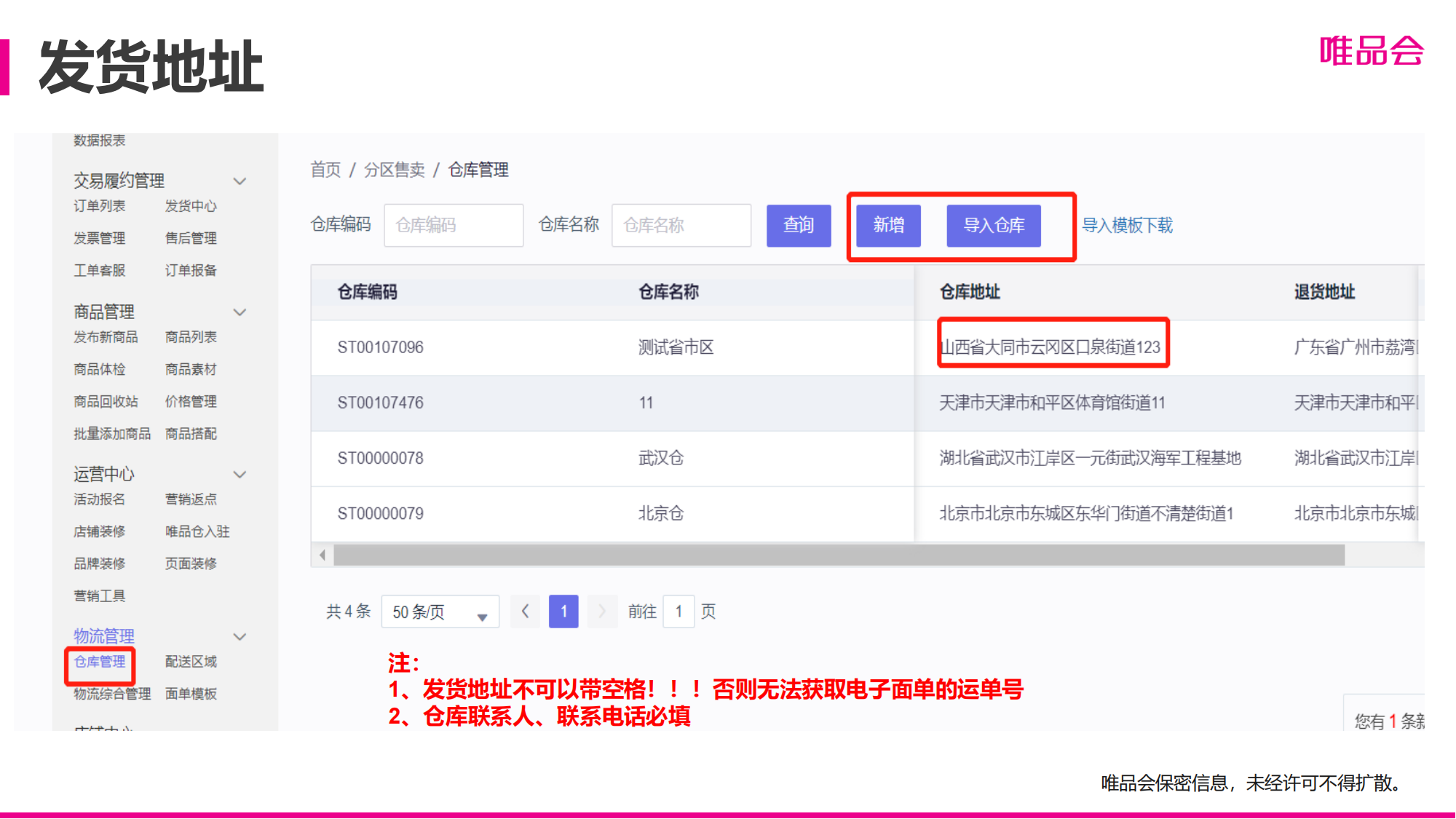1456x819 pixels.
Task: Open 页面装修 in sidebar
Action: coord(191,563)
